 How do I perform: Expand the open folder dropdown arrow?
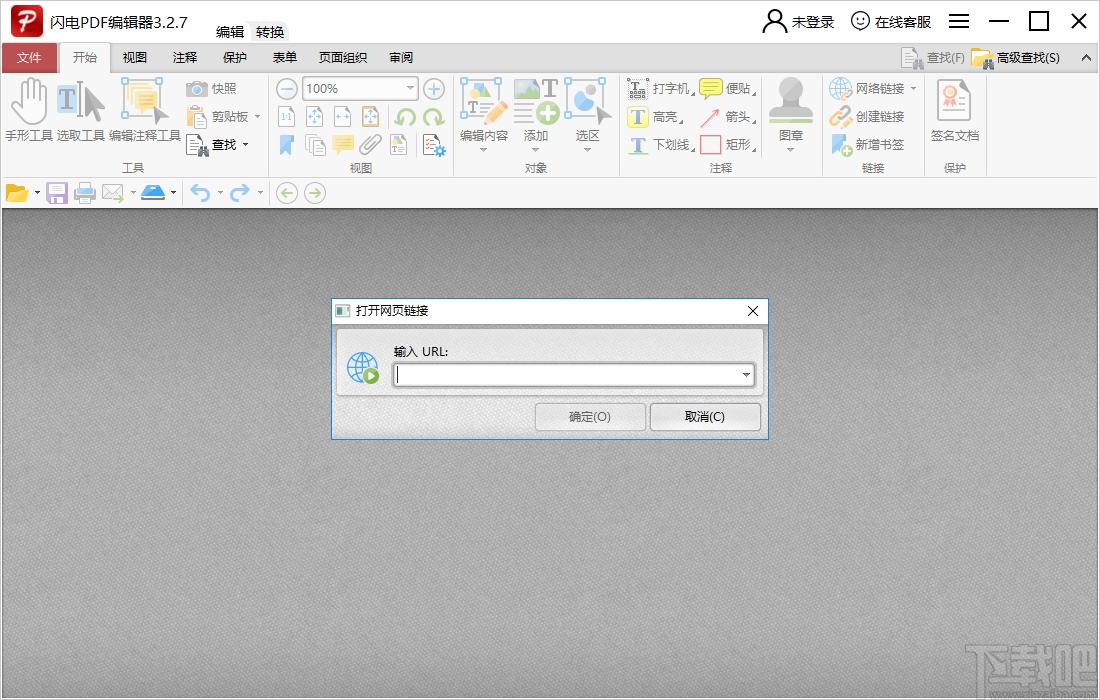37,193
